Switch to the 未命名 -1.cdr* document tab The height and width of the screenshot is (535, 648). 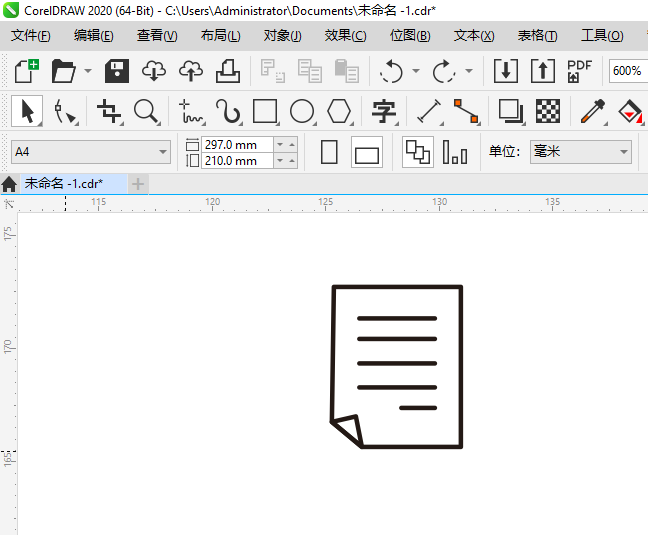tap(74, 183)
